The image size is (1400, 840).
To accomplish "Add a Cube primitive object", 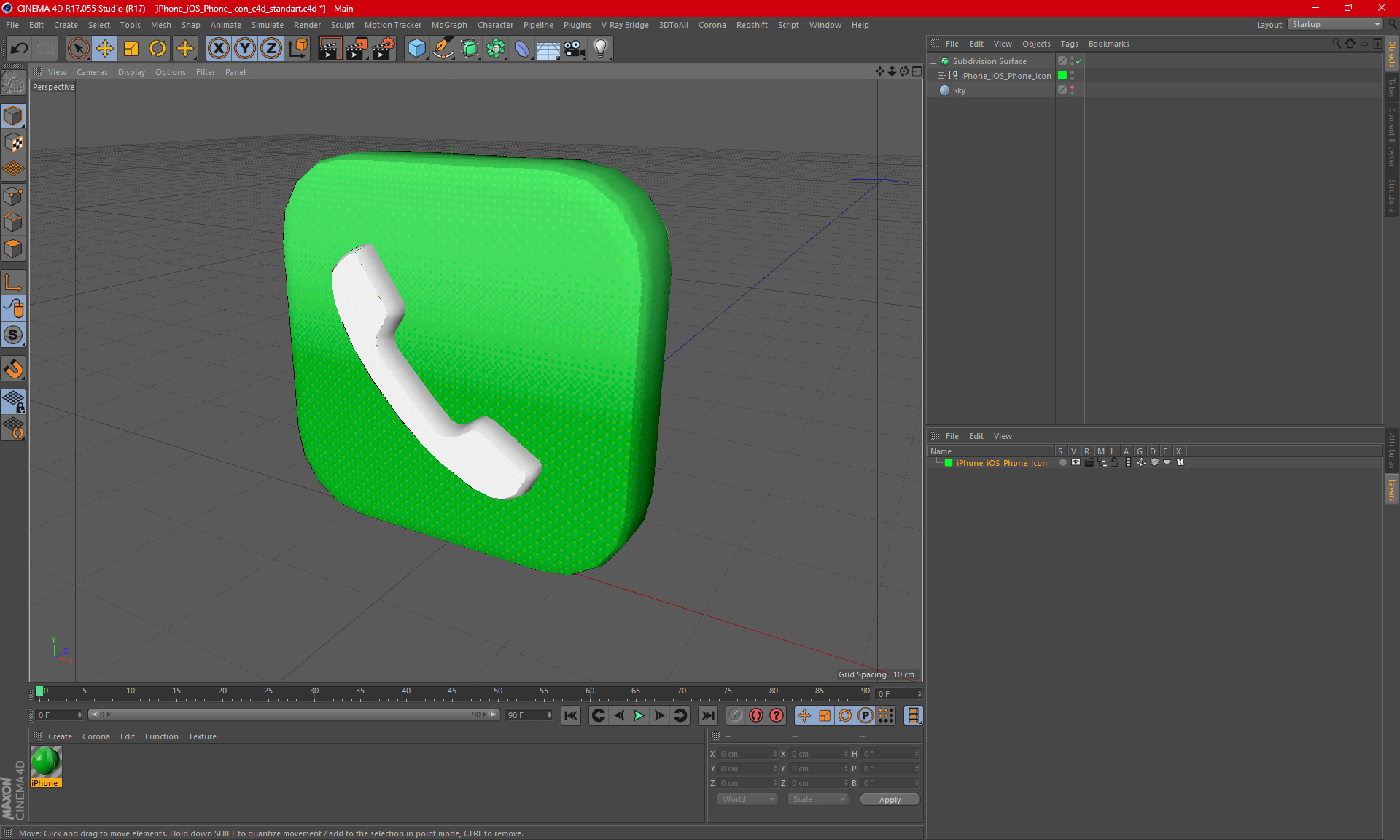I will coord(416,49).
